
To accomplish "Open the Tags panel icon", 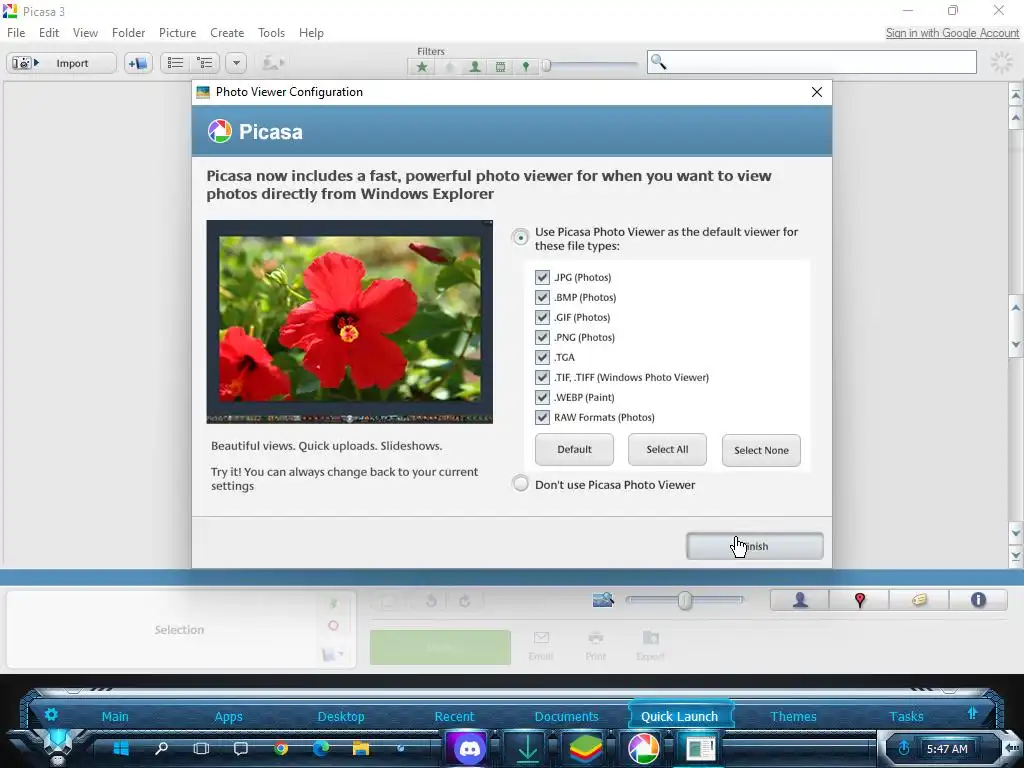I will coord(919,600).
